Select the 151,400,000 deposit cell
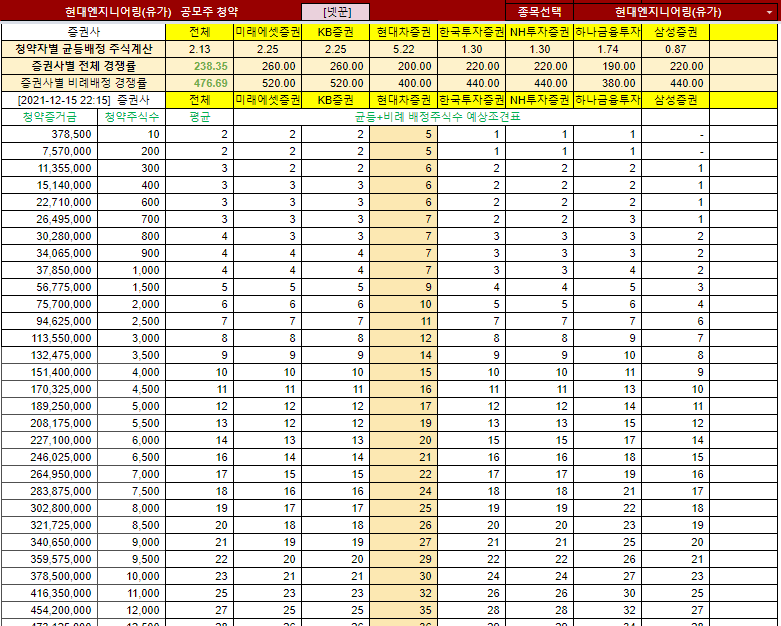Screen dimensions: 781x626 [50, 373]
